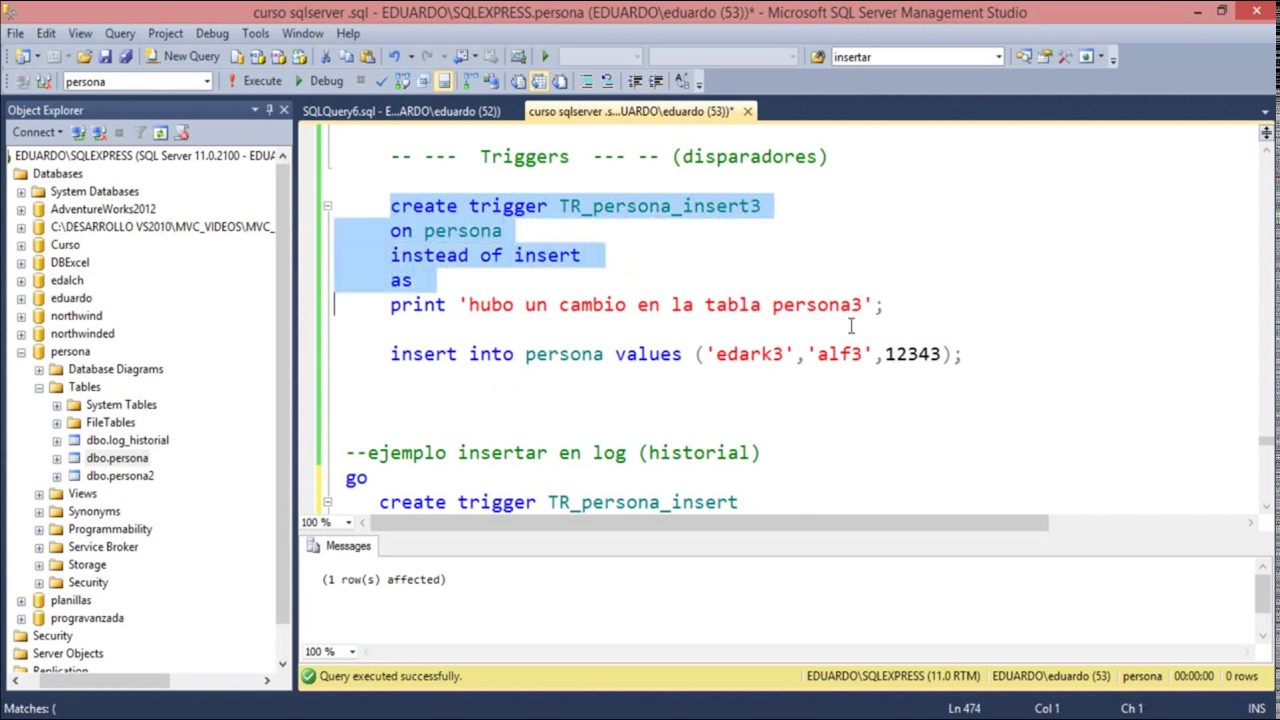Toggle IntelliSense Enabled button
The image size is (1280, 720).
(x=444, y=81)
